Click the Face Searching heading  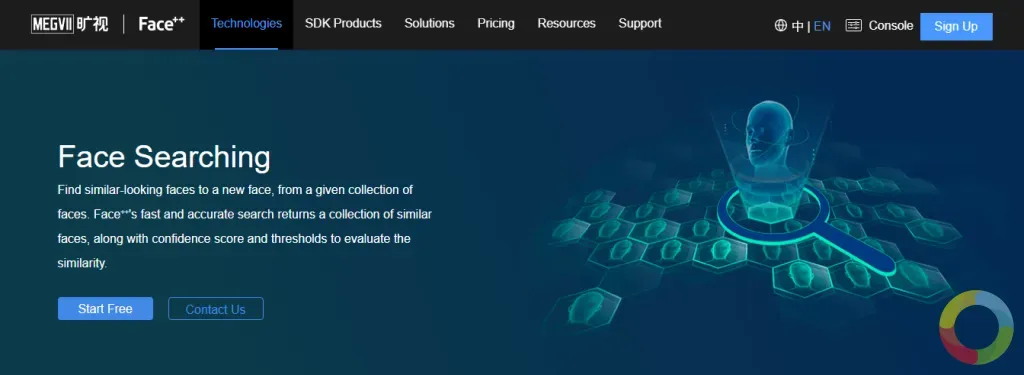pyautogui.click(x=164, y=157)
